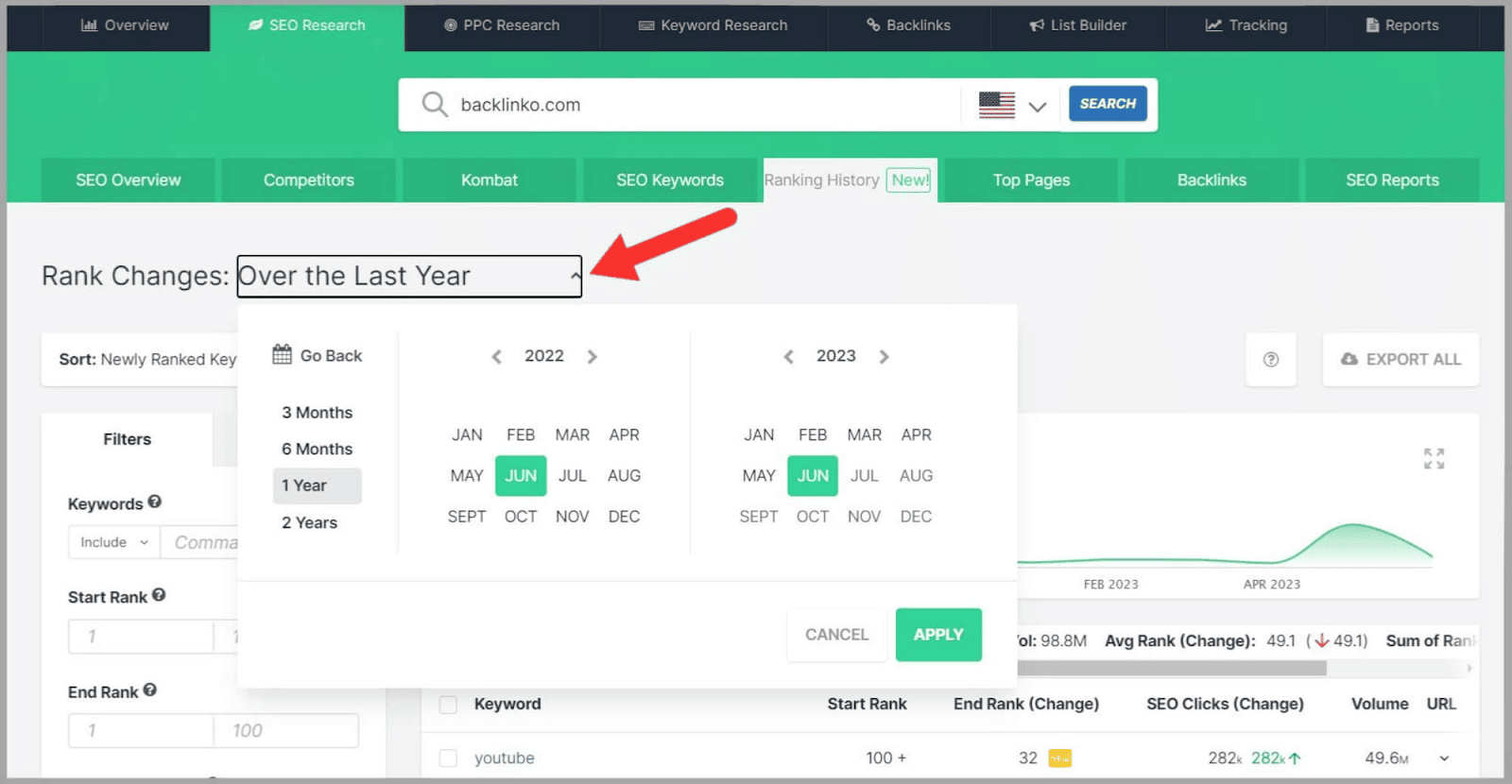Click the End Rank help icon
The width and height of the screenshot is (1512, 784).
[150, 690]
